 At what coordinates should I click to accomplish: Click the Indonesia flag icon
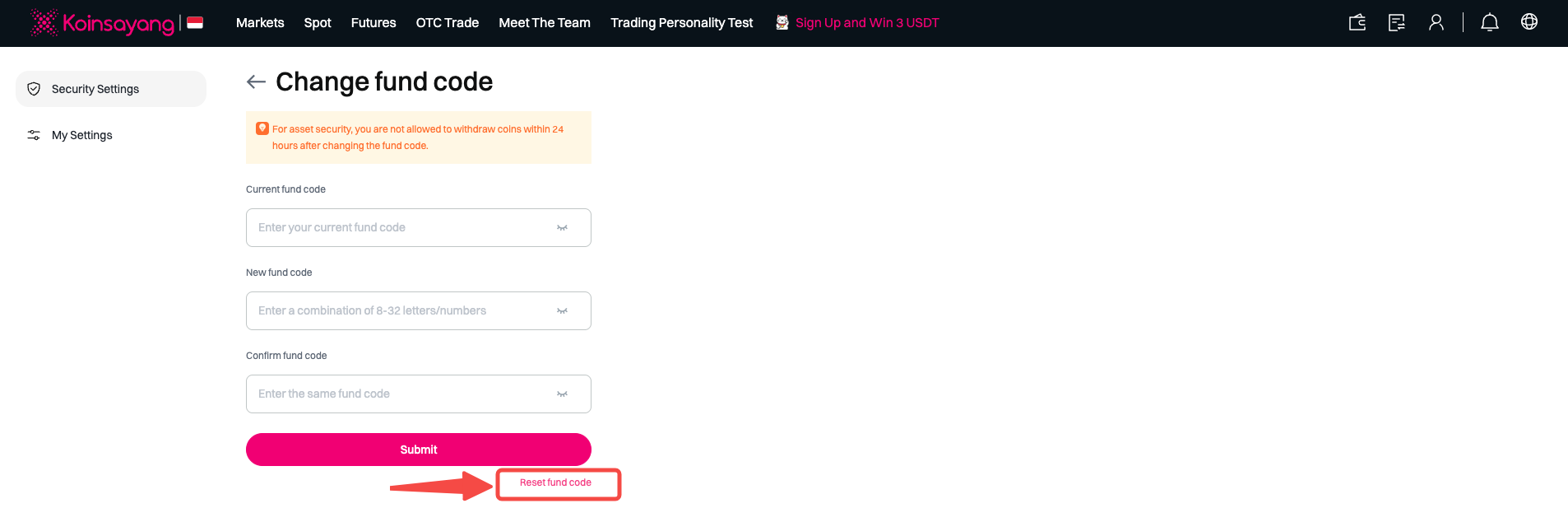[x=195, y=23]
